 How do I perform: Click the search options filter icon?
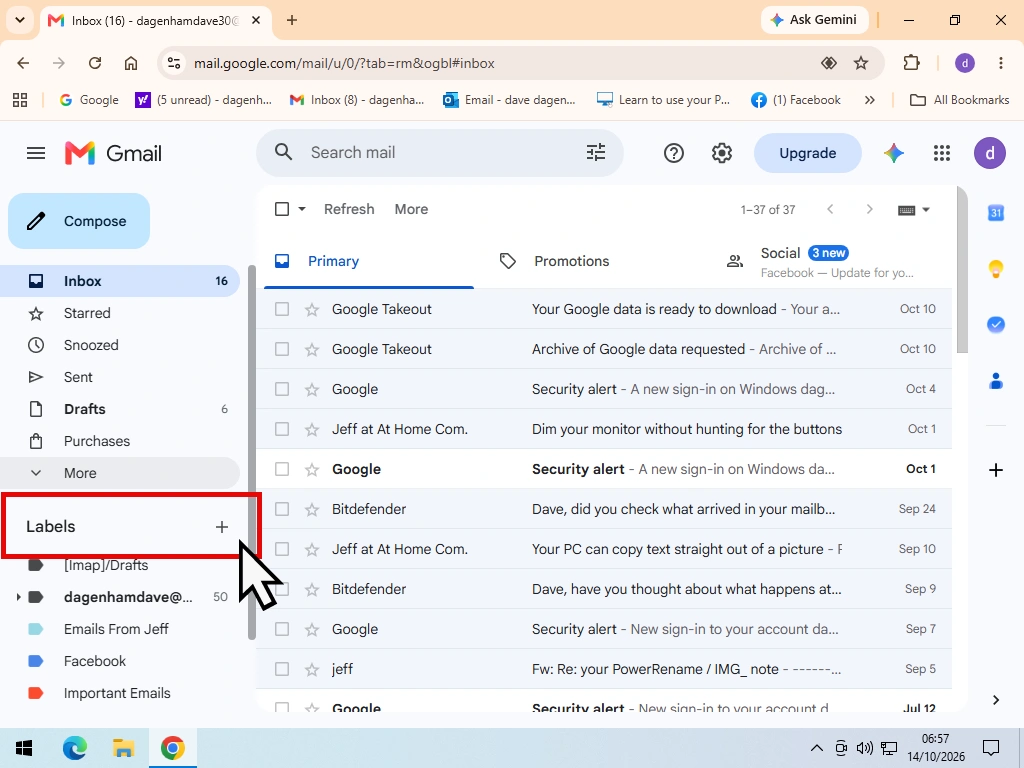pos(596,153)
